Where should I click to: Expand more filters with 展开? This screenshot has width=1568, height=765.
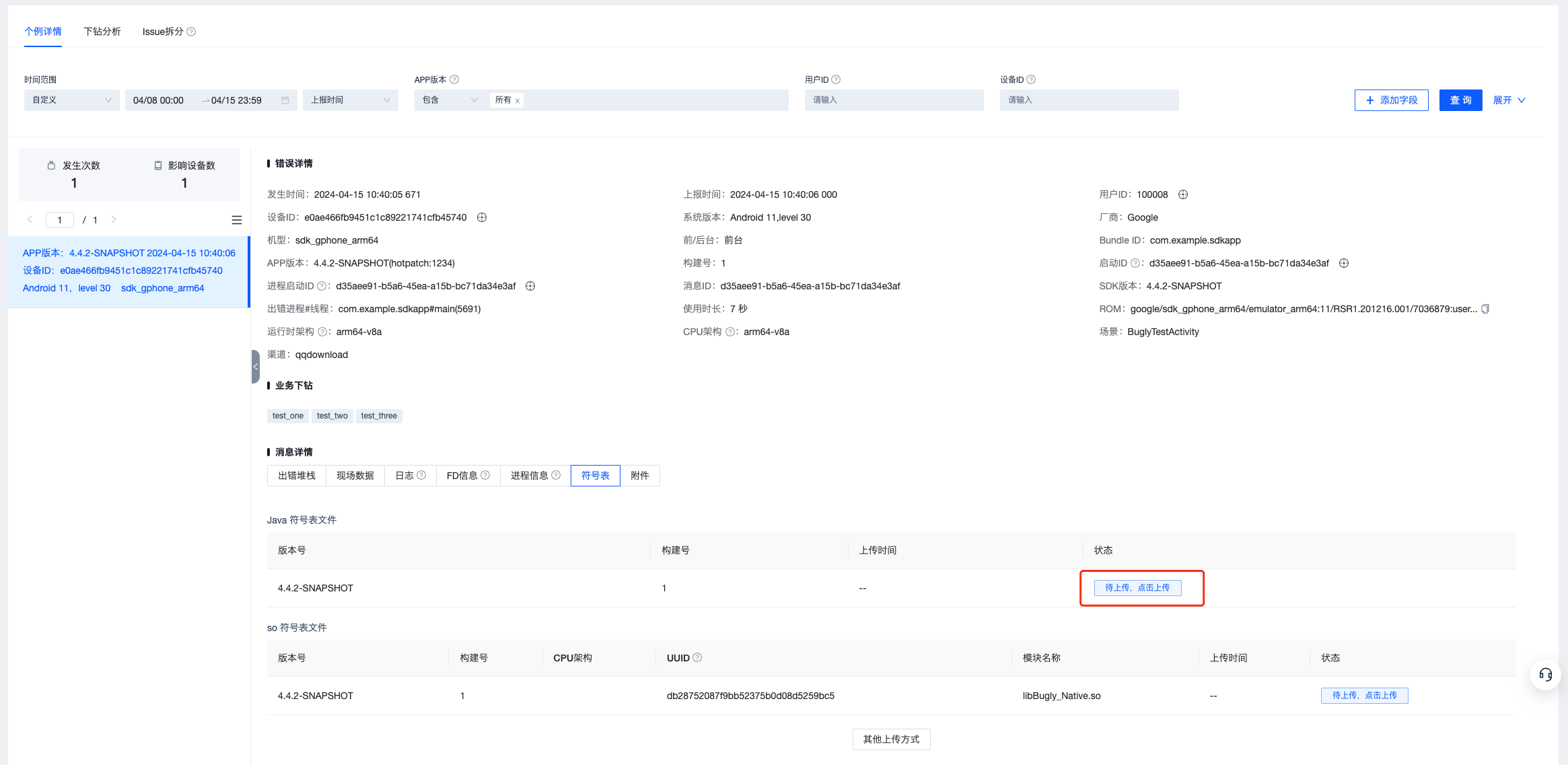(1509, 100)
